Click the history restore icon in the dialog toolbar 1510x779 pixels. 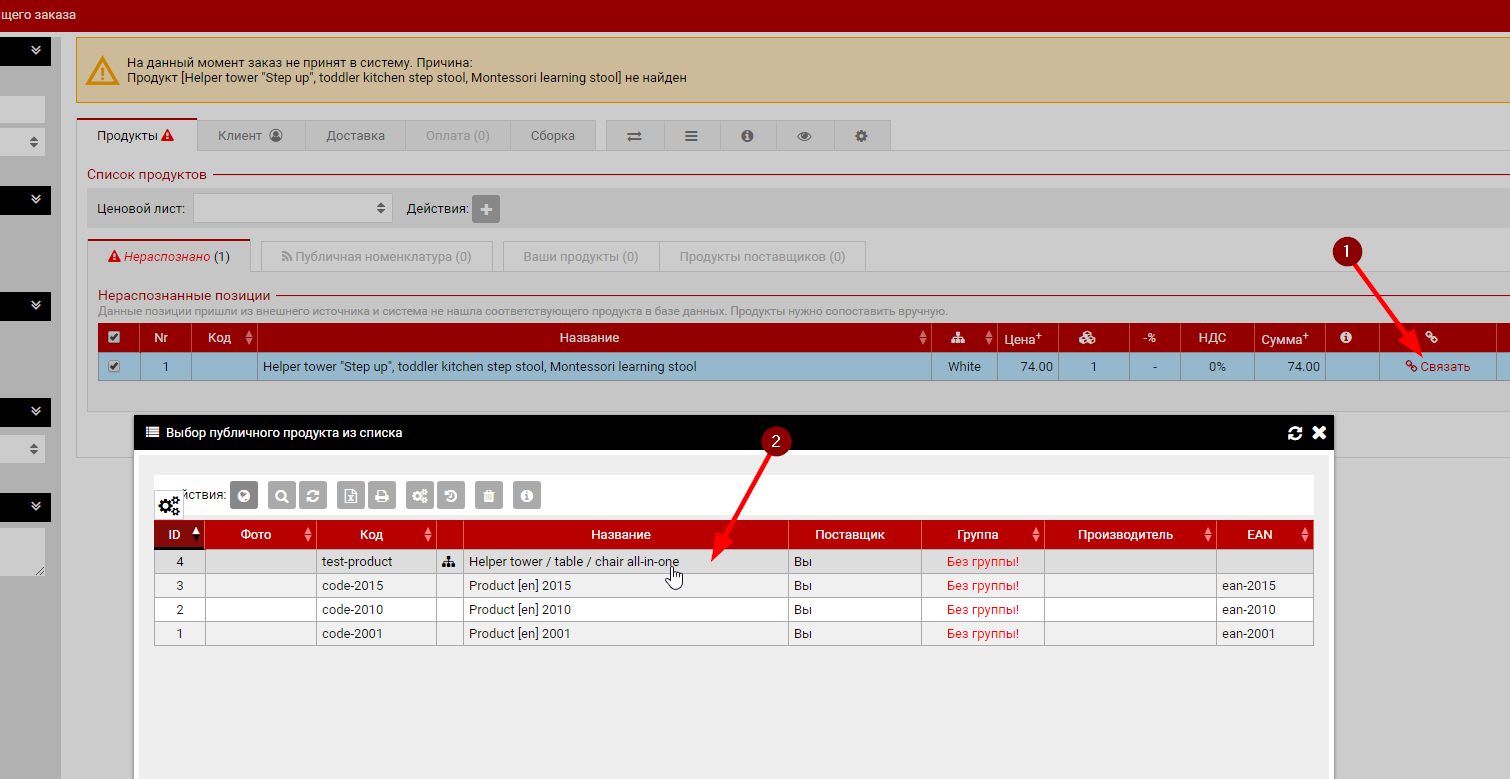(450, 495)
